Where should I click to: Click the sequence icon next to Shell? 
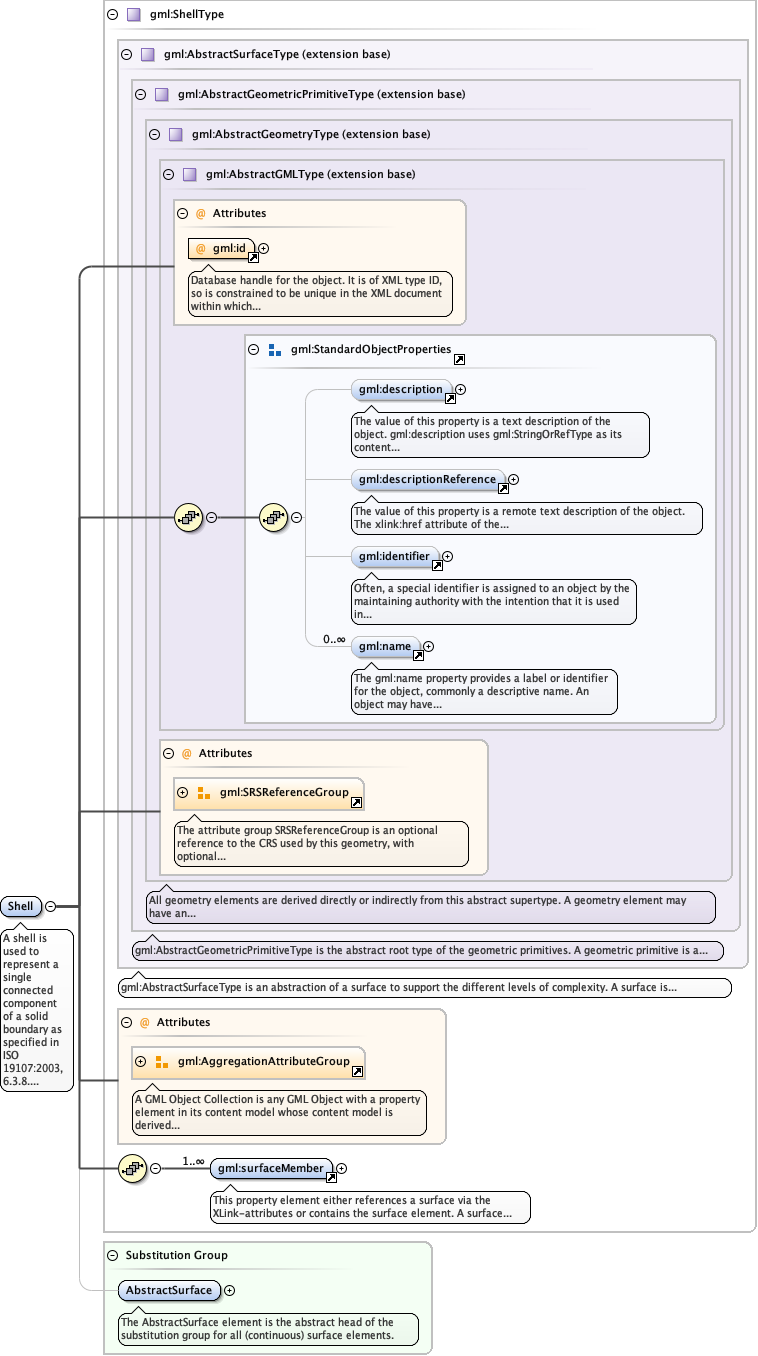pos(189,517)
